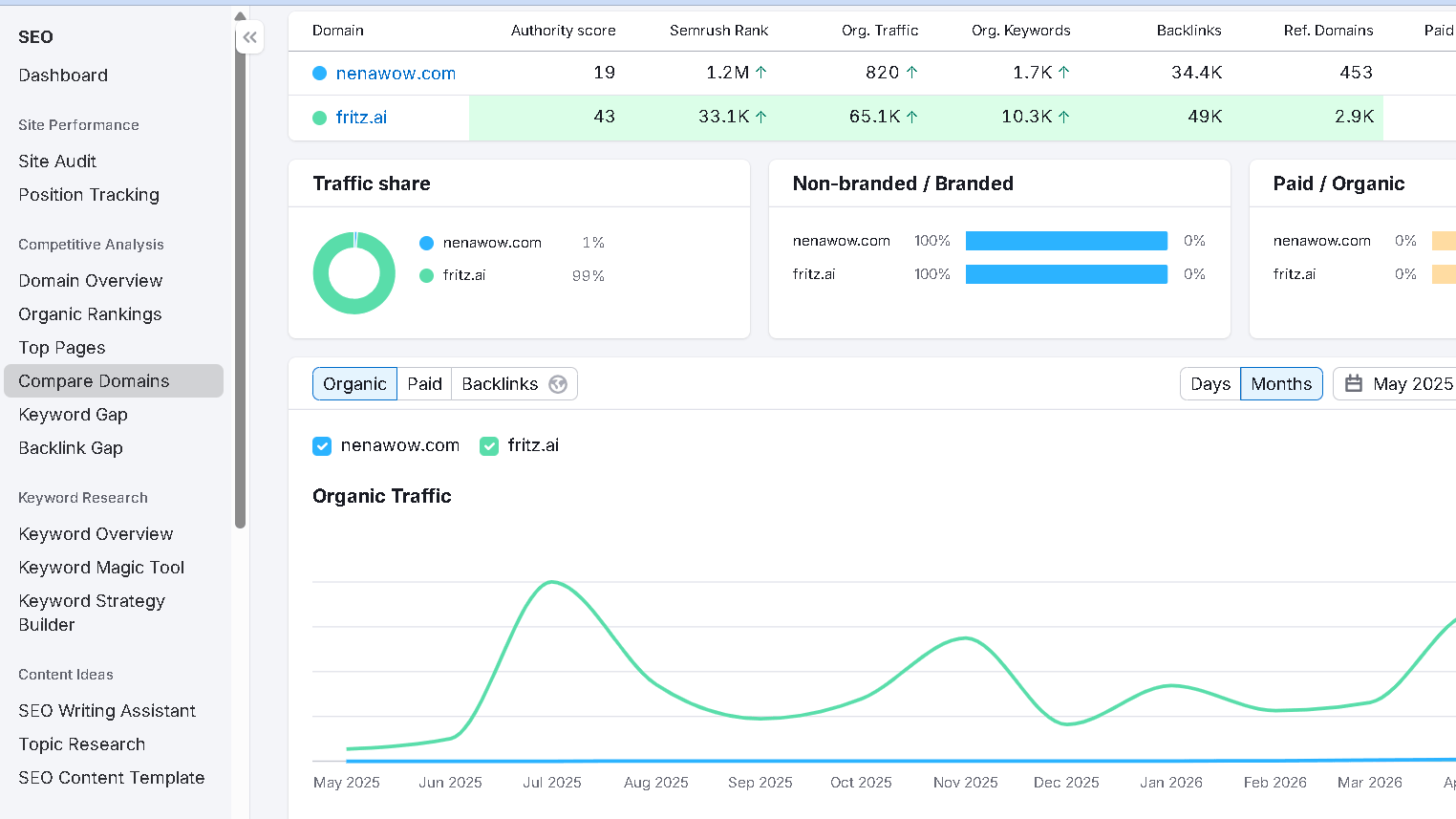Open Site Audit in sidebar
Screen dimensions: 1456x819
(57, 162)
